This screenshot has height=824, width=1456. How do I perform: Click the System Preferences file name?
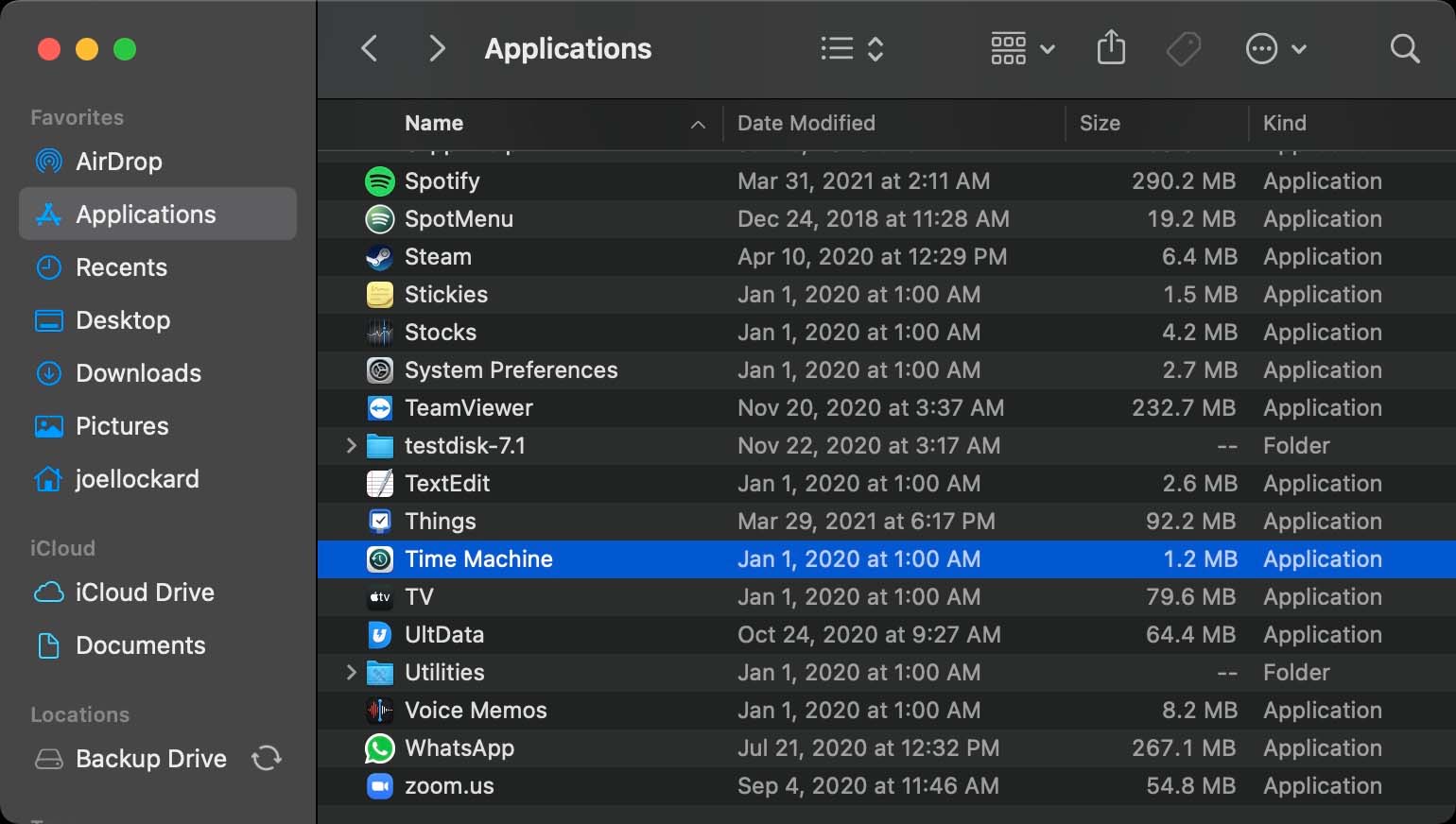[x=511, y=369]
